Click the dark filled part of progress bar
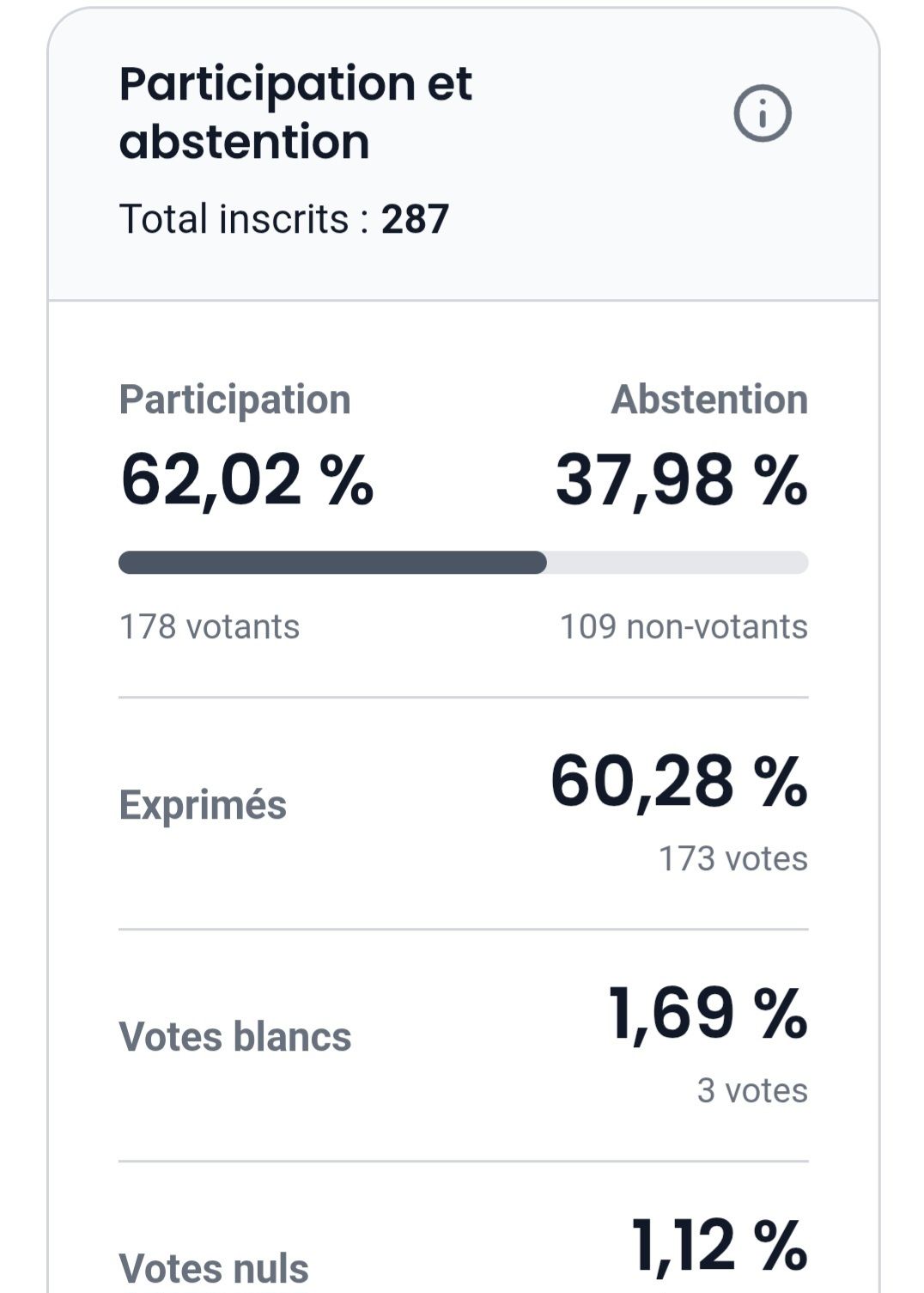The height and width of the screenshot is (1293, 924). [x=331, y=563]
